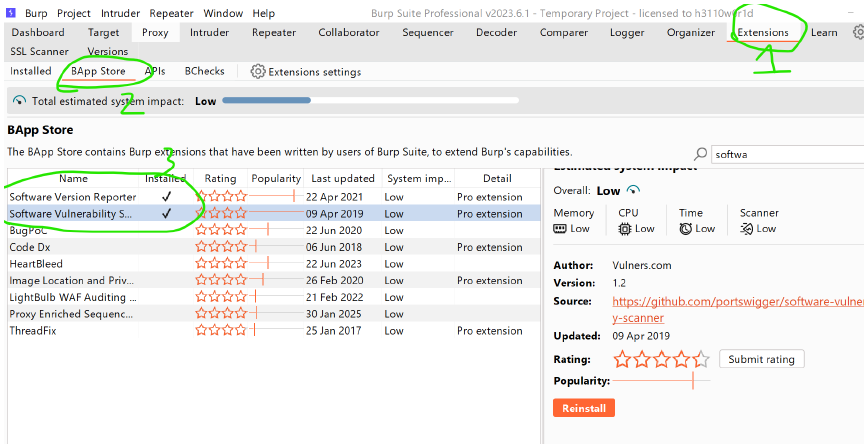The width and height of the screenshot is (868, 448).
Task: Open Extensions settings
Action: (x=306, y=71)
